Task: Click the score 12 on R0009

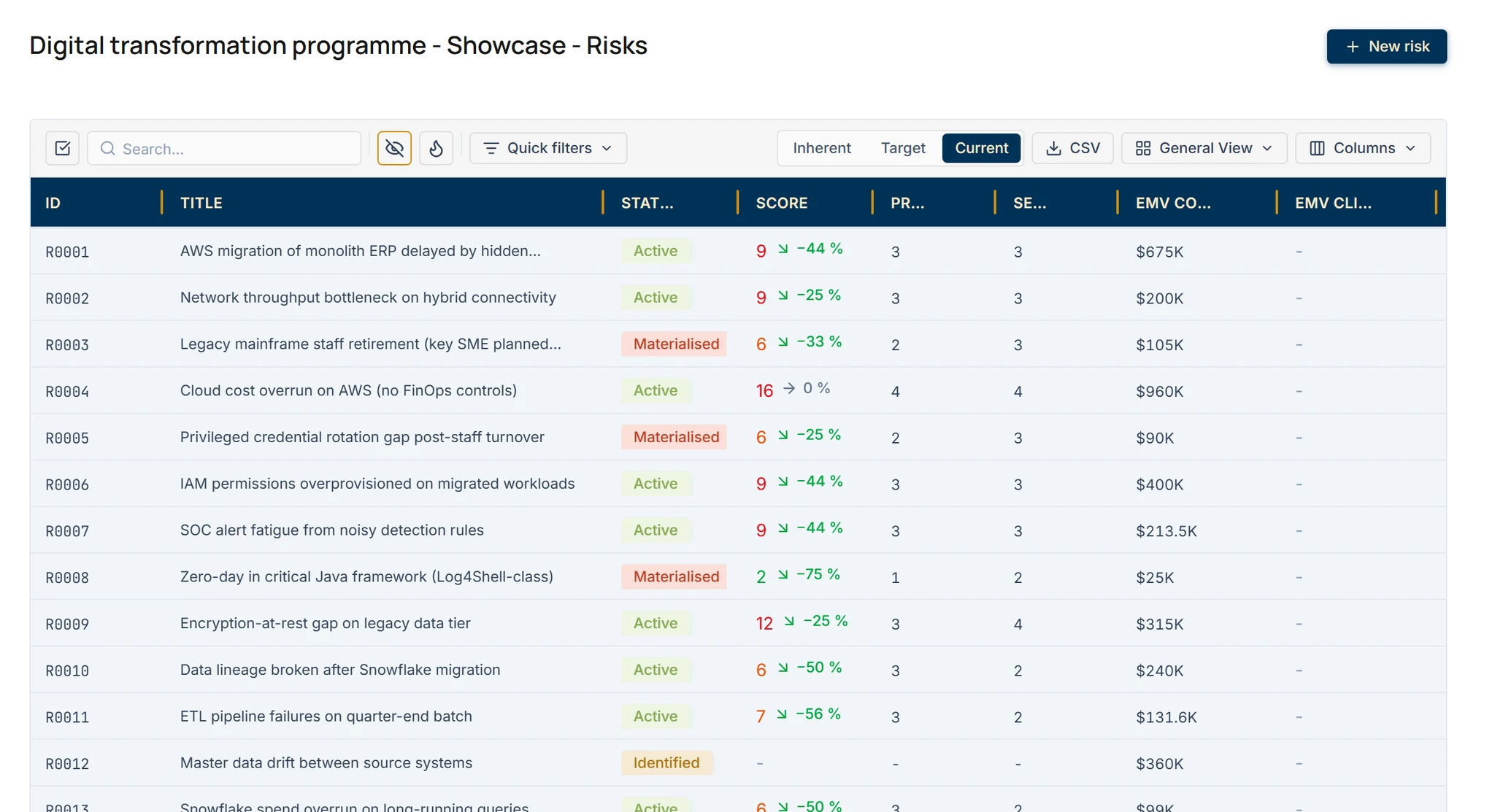Action: click(x=764, y=624)
